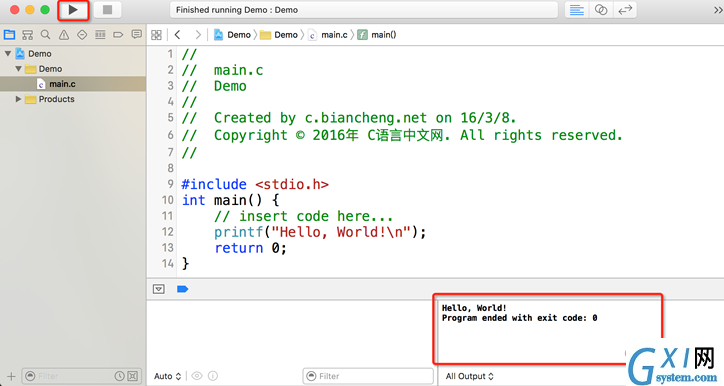Open the All Output dropdown

469,376
